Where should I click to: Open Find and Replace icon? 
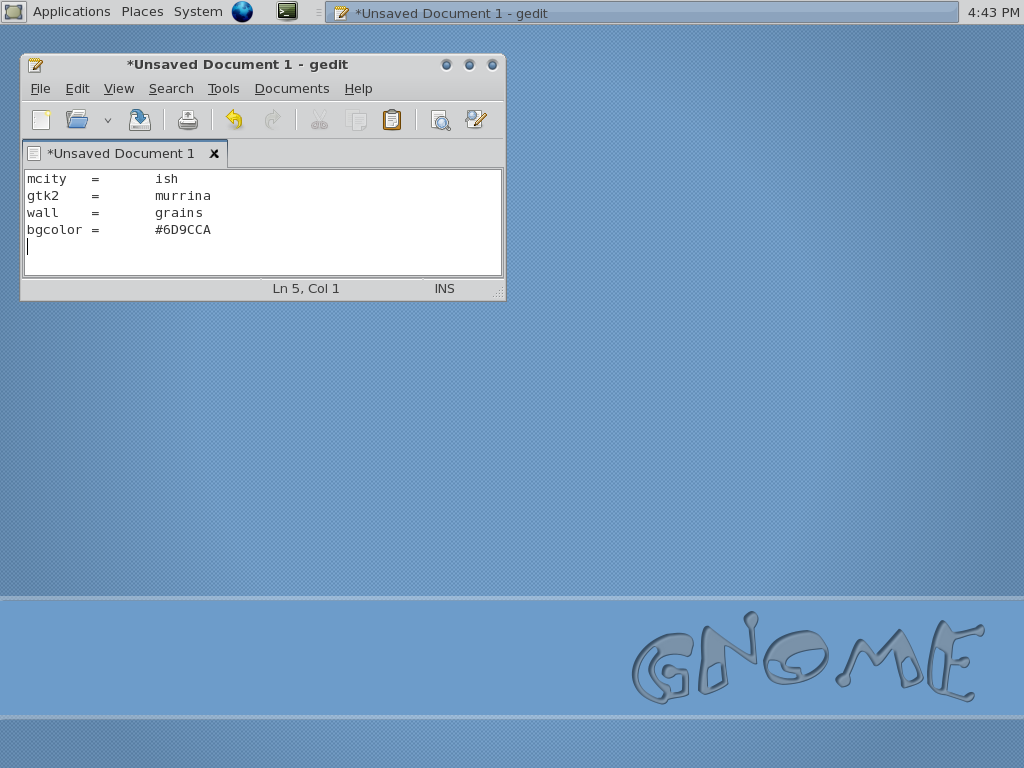coord(476,120)
